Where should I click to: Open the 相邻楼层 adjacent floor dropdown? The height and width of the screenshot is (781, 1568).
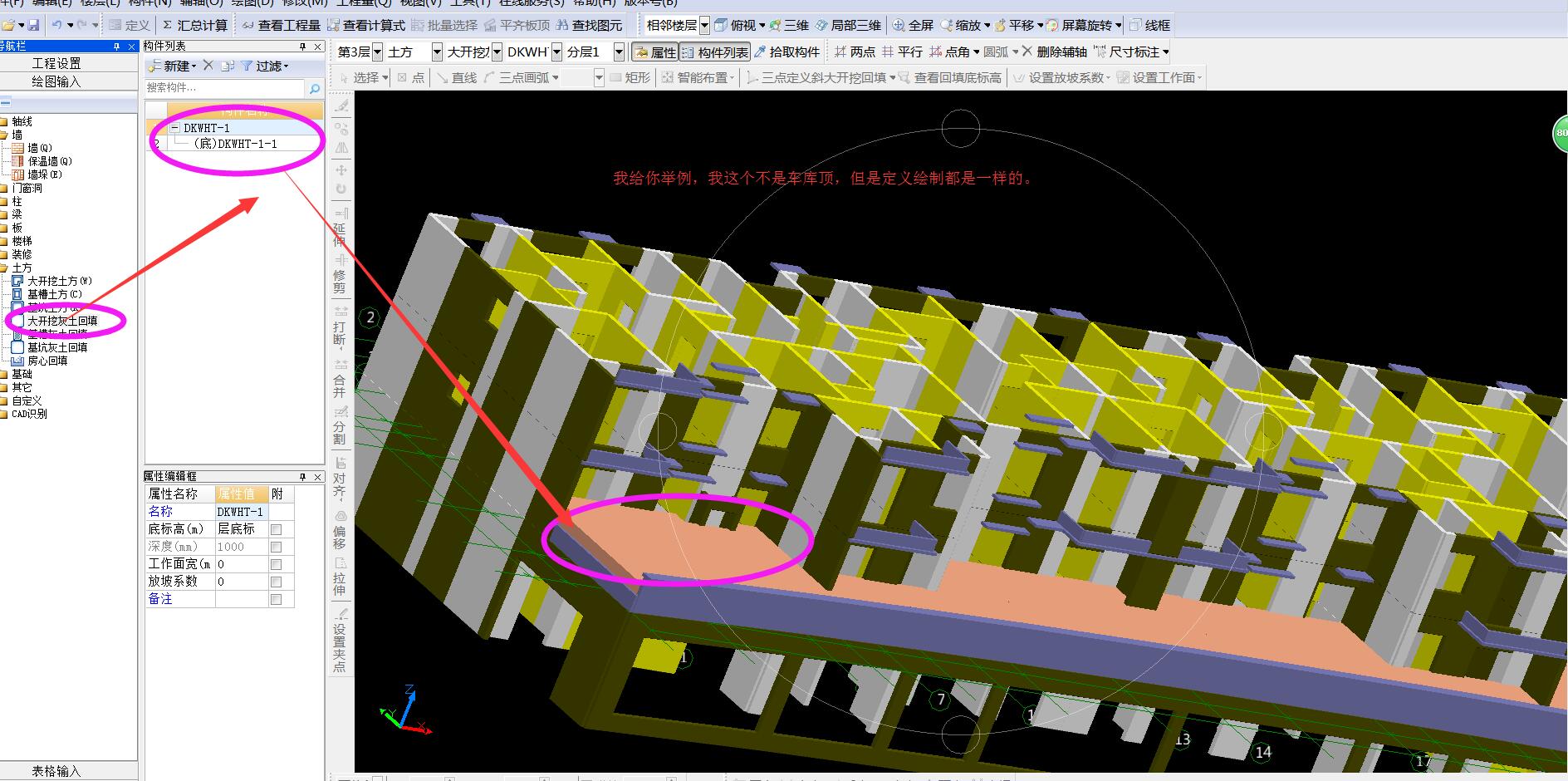(704, 26)
